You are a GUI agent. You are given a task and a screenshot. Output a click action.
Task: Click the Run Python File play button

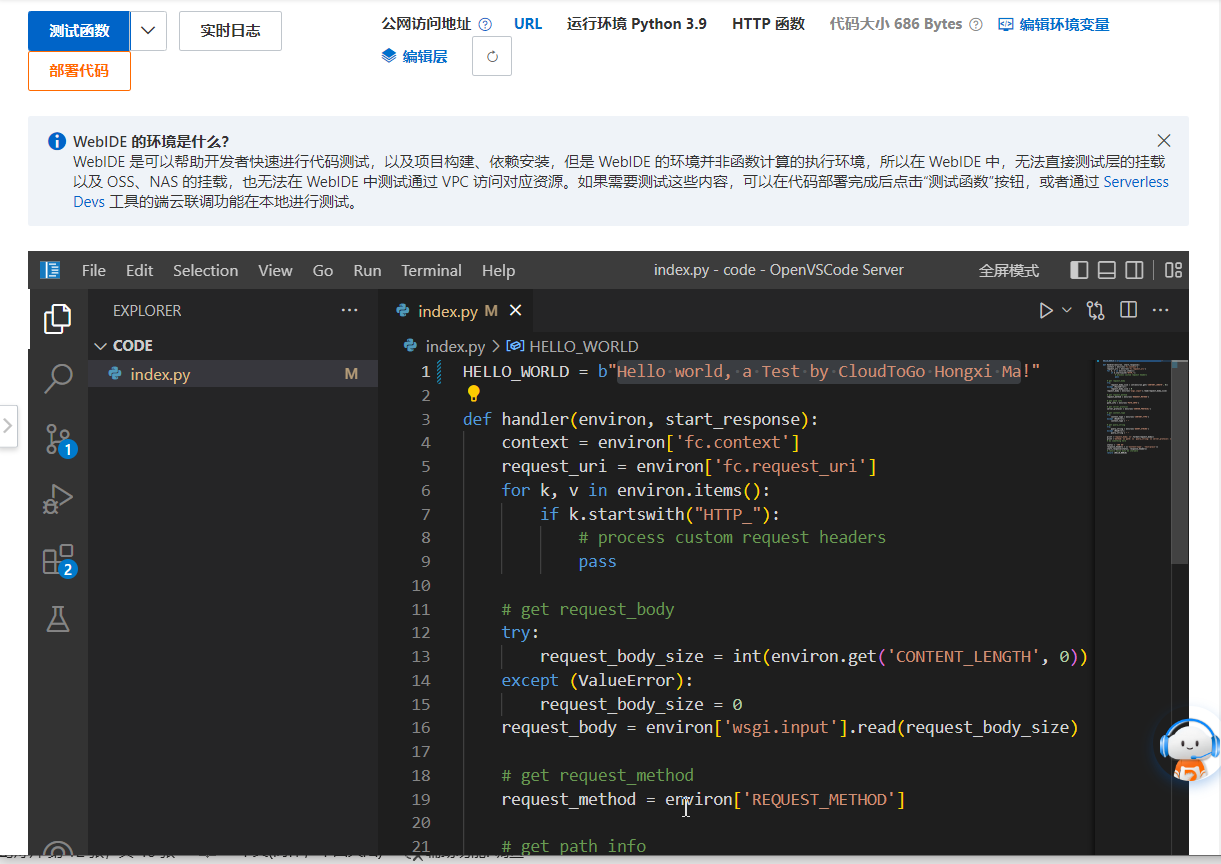1046,311
